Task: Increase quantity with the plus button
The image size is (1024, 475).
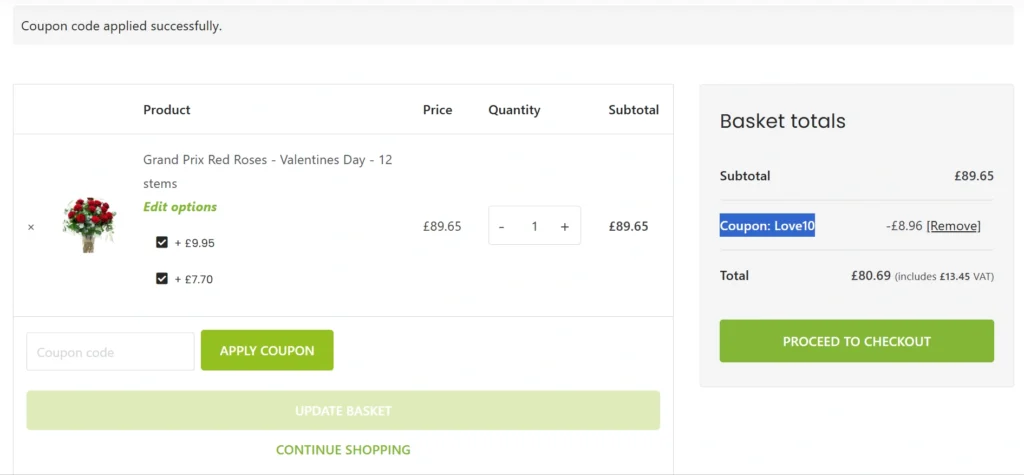Action: [565, 227]
